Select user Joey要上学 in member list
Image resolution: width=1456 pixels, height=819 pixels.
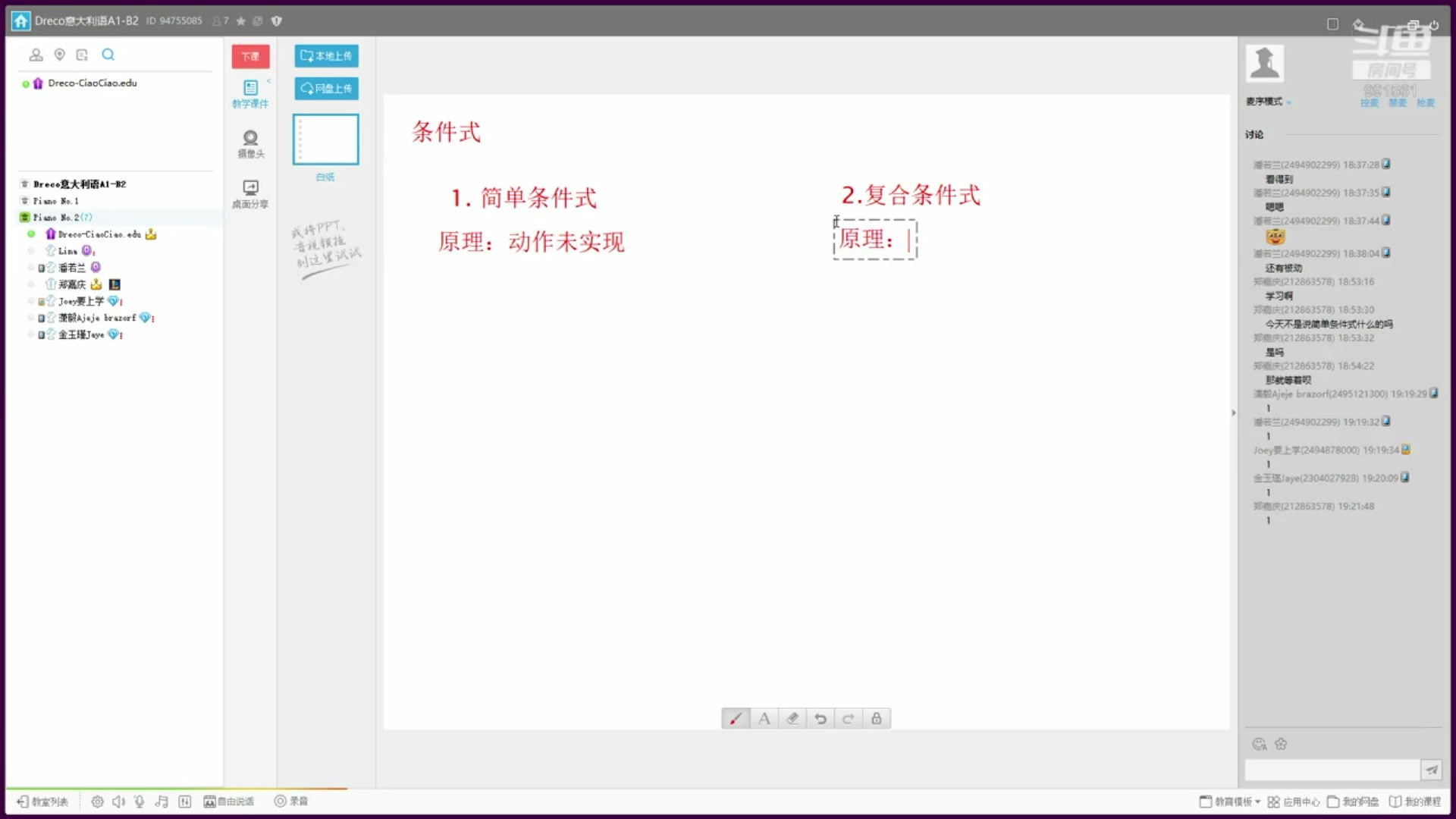tap(81, 301)
